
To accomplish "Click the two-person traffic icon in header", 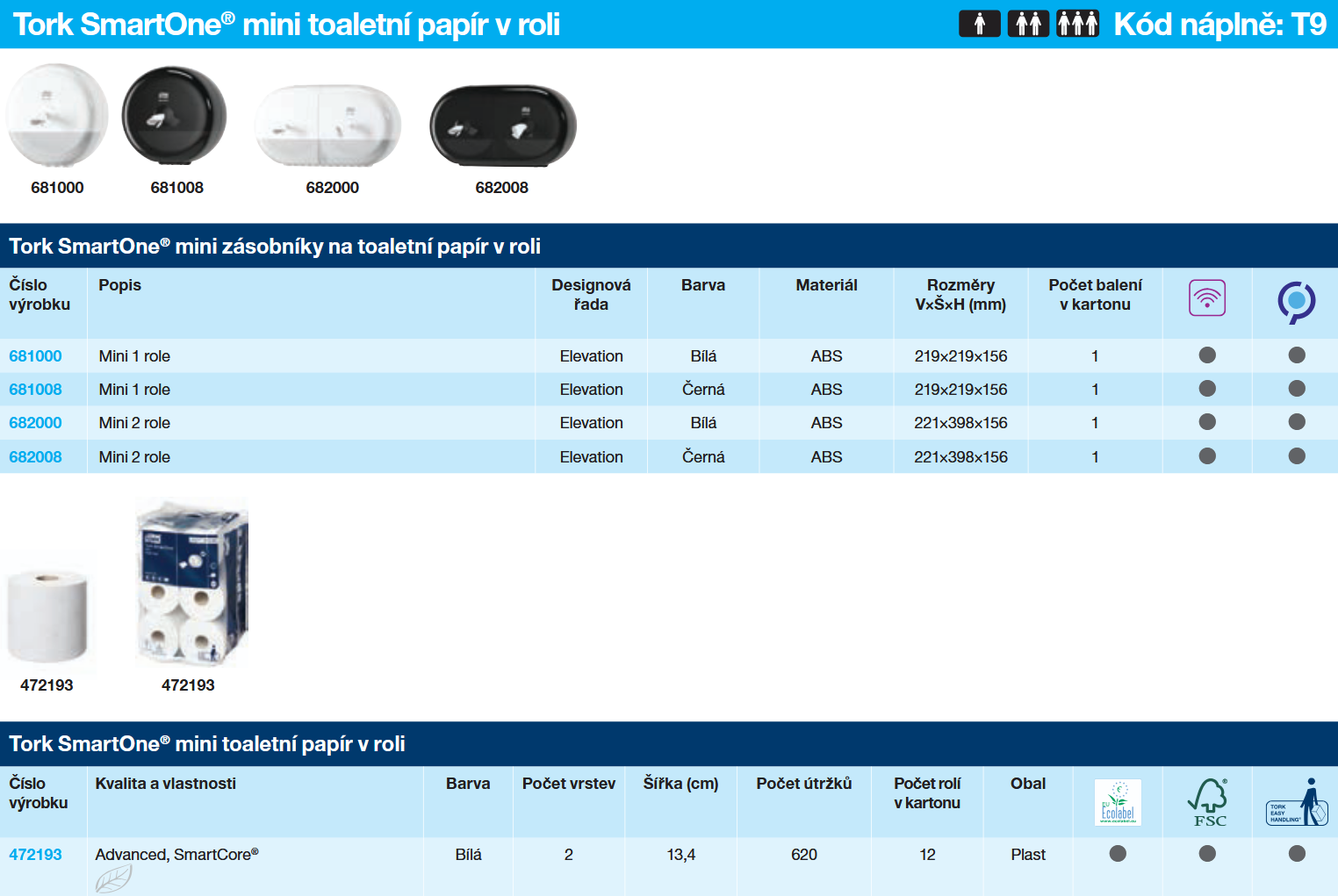I will (x=1028, y=24).
